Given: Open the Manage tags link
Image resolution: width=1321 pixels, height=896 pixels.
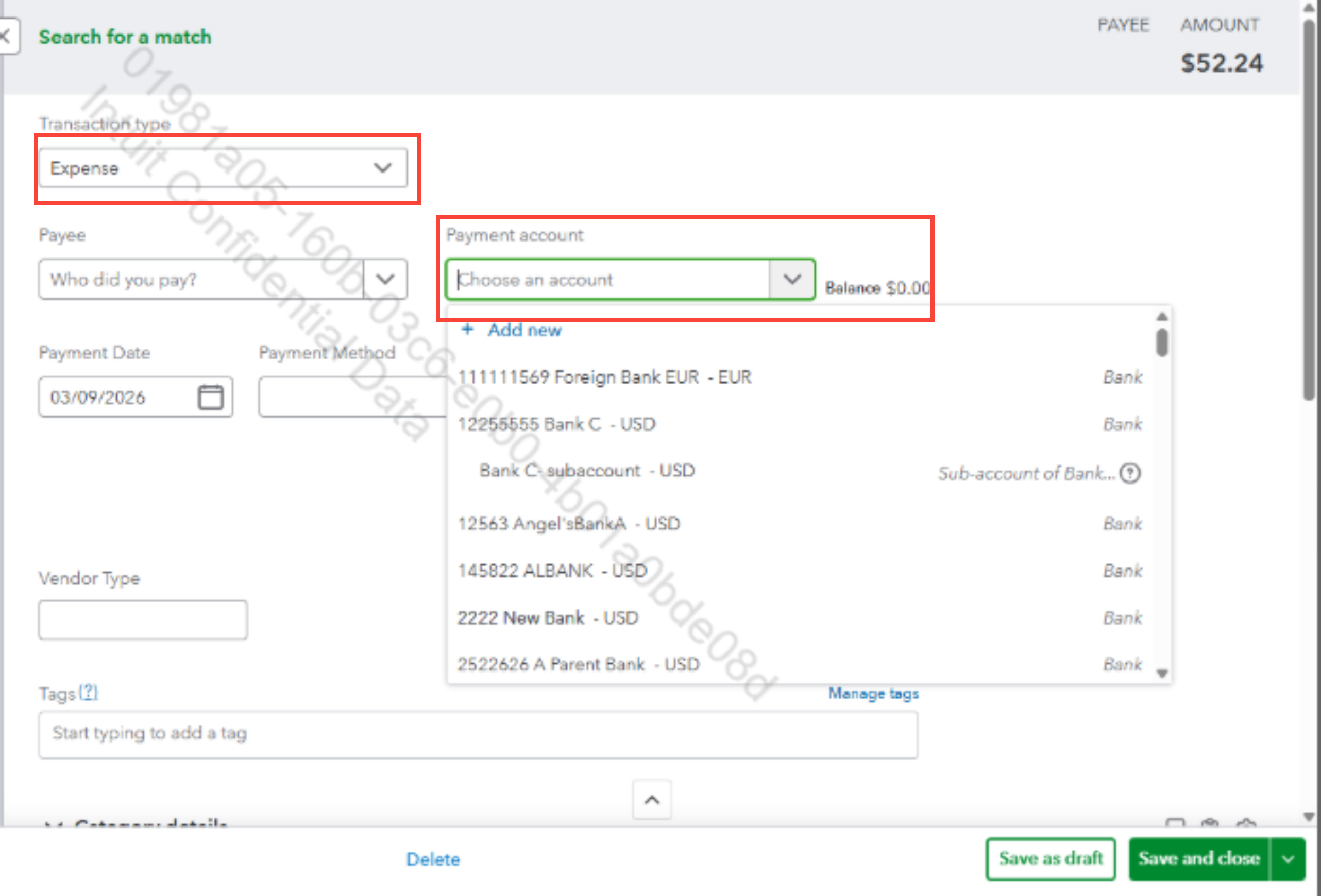Looking at the screenshot, I should click(x=873, y=693).
